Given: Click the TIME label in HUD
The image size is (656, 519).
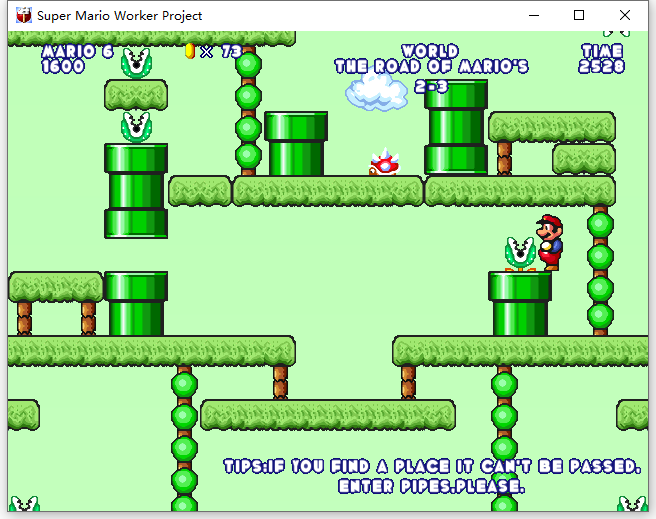Looking at the screenshot, I should pyautogui.click(x=602, y=51).
